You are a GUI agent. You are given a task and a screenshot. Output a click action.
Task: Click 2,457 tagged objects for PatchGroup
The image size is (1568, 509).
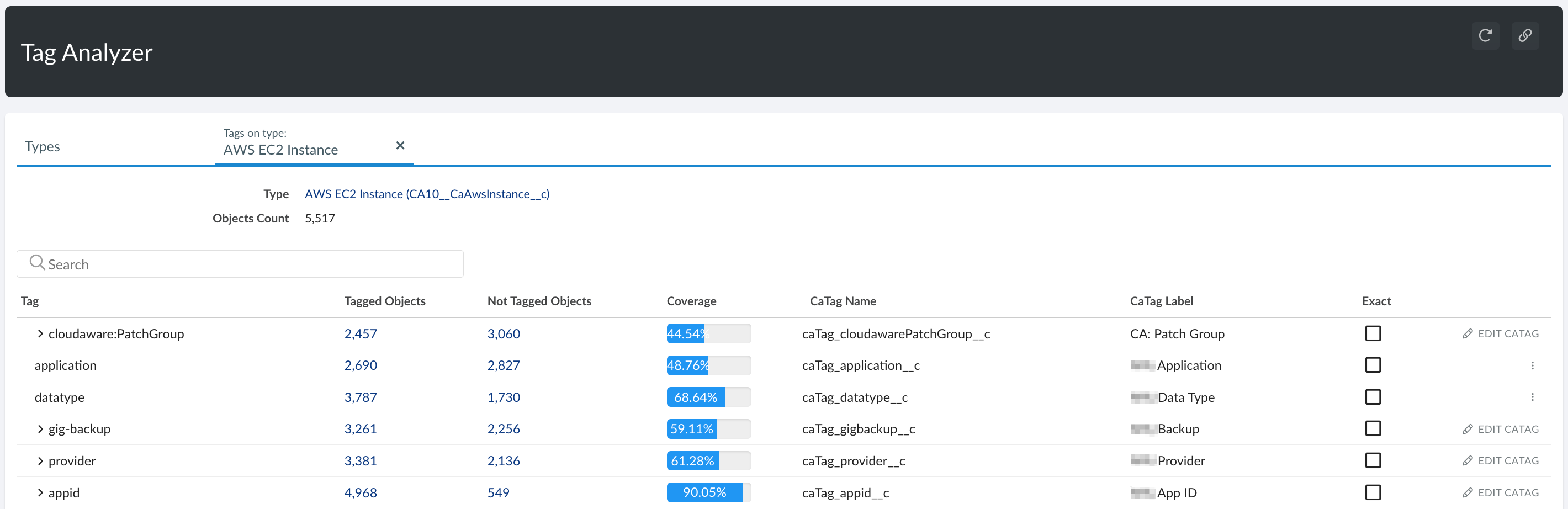pyautogui.click(x=361, y=333)
